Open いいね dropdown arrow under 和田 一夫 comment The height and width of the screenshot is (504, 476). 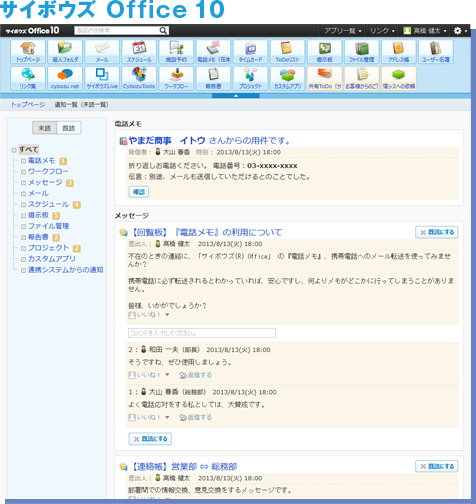(167, 375)
